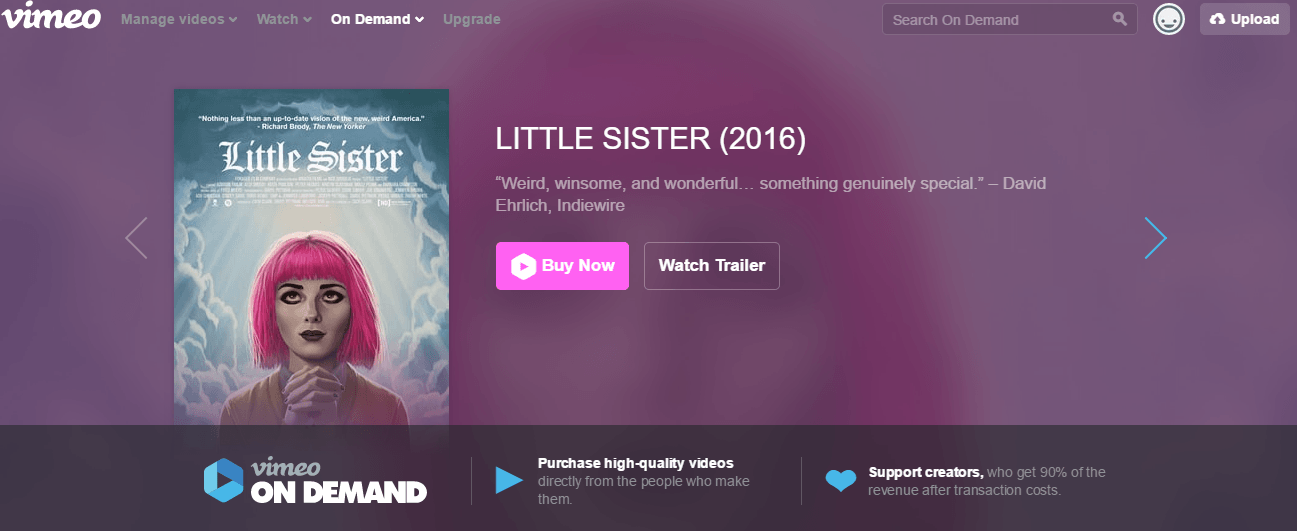
Task: Click the blue heart icon
Action: 840,481
